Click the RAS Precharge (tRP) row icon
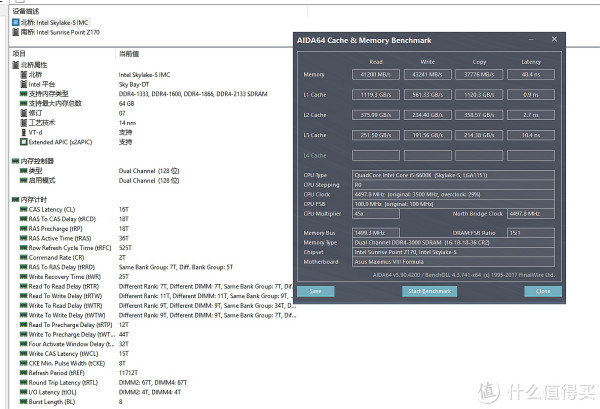The height and width of the screenshot is (409, 600). tap(23, 228)
